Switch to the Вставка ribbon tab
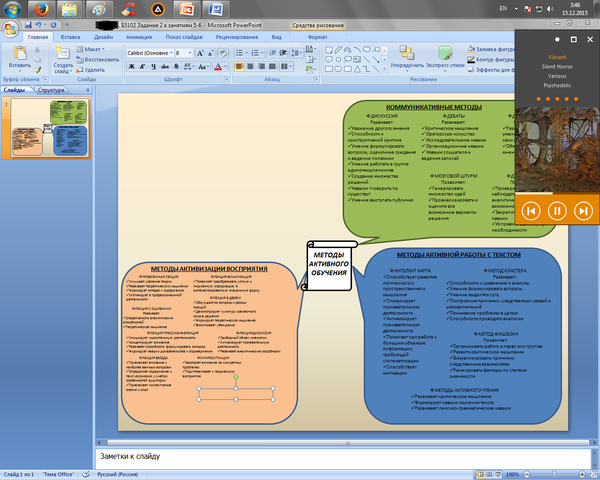This screenshot has height=480, width=600. point(71,35)
